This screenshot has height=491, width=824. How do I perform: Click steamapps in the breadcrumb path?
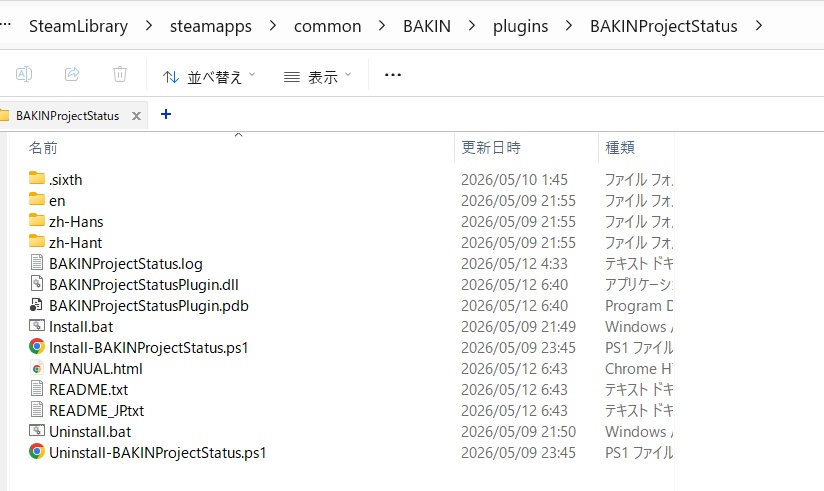click(211, 26)
